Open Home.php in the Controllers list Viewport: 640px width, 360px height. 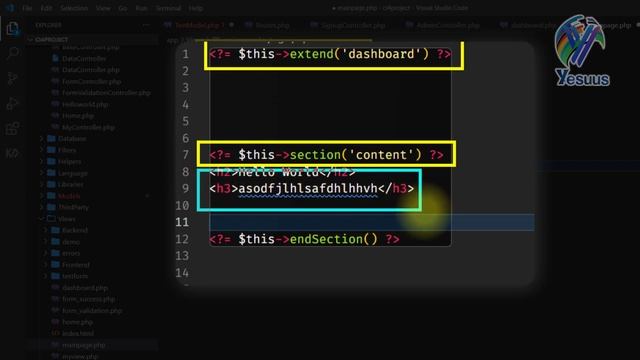click(x=78, y=116)
